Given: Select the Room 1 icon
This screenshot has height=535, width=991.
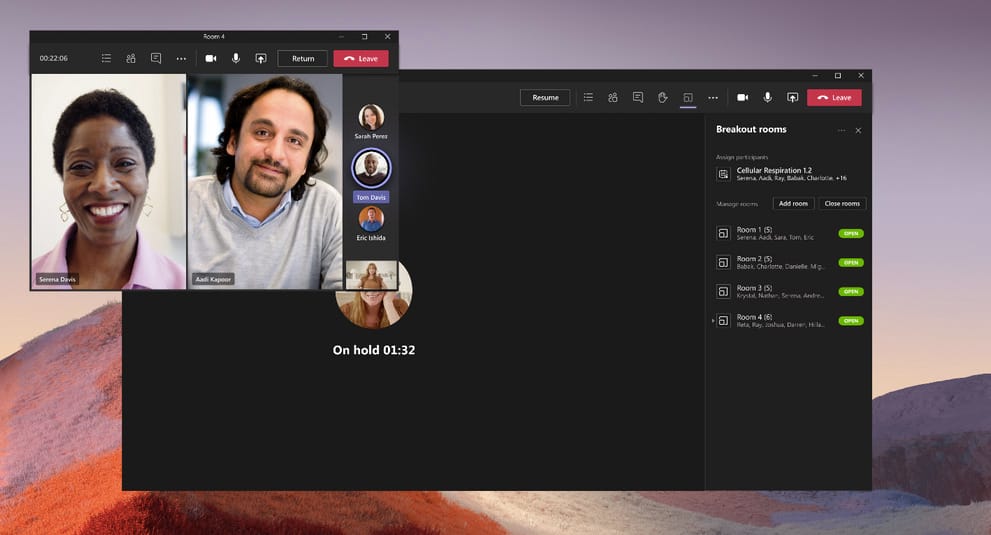Looking at the screenshot, I should pyautogui.click(x=723, y=233).
